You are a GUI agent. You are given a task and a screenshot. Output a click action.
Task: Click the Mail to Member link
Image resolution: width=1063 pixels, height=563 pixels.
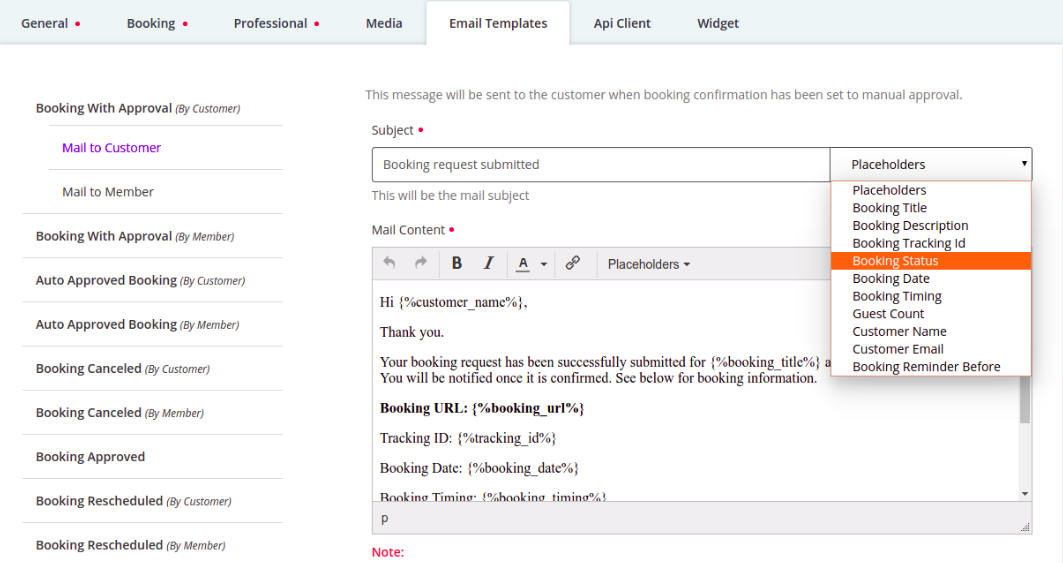click(x=108, y=192)
